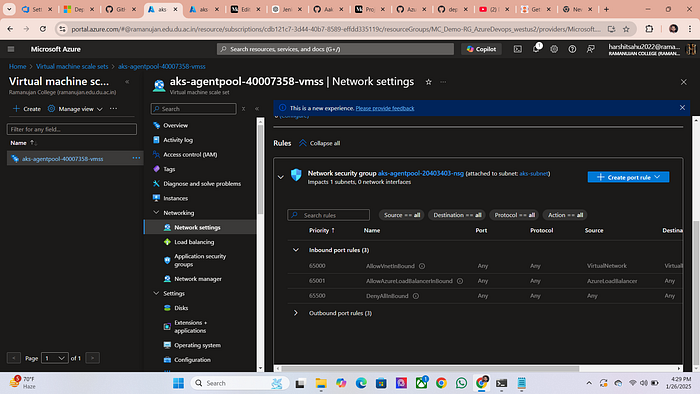Expand the Outbound port rules group
The width and height of the screenshot is (700, 394).
pyautogui.click(x=296, y=313)
